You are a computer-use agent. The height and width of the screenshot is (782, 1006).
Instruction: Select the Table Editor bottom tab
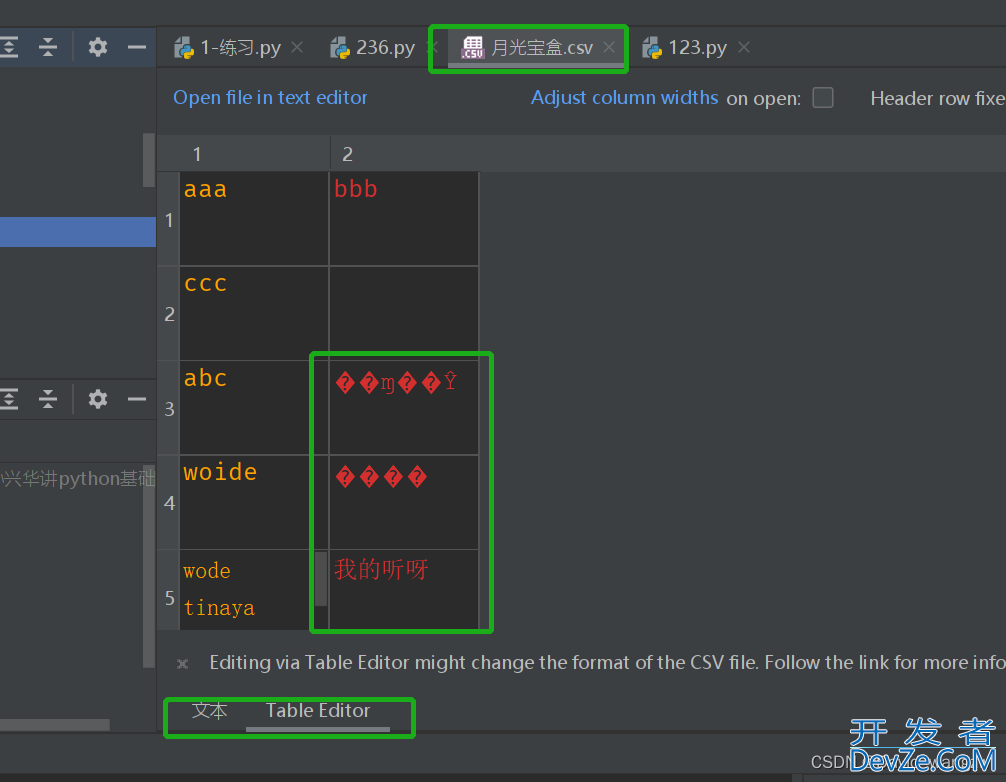click(318, 711)
